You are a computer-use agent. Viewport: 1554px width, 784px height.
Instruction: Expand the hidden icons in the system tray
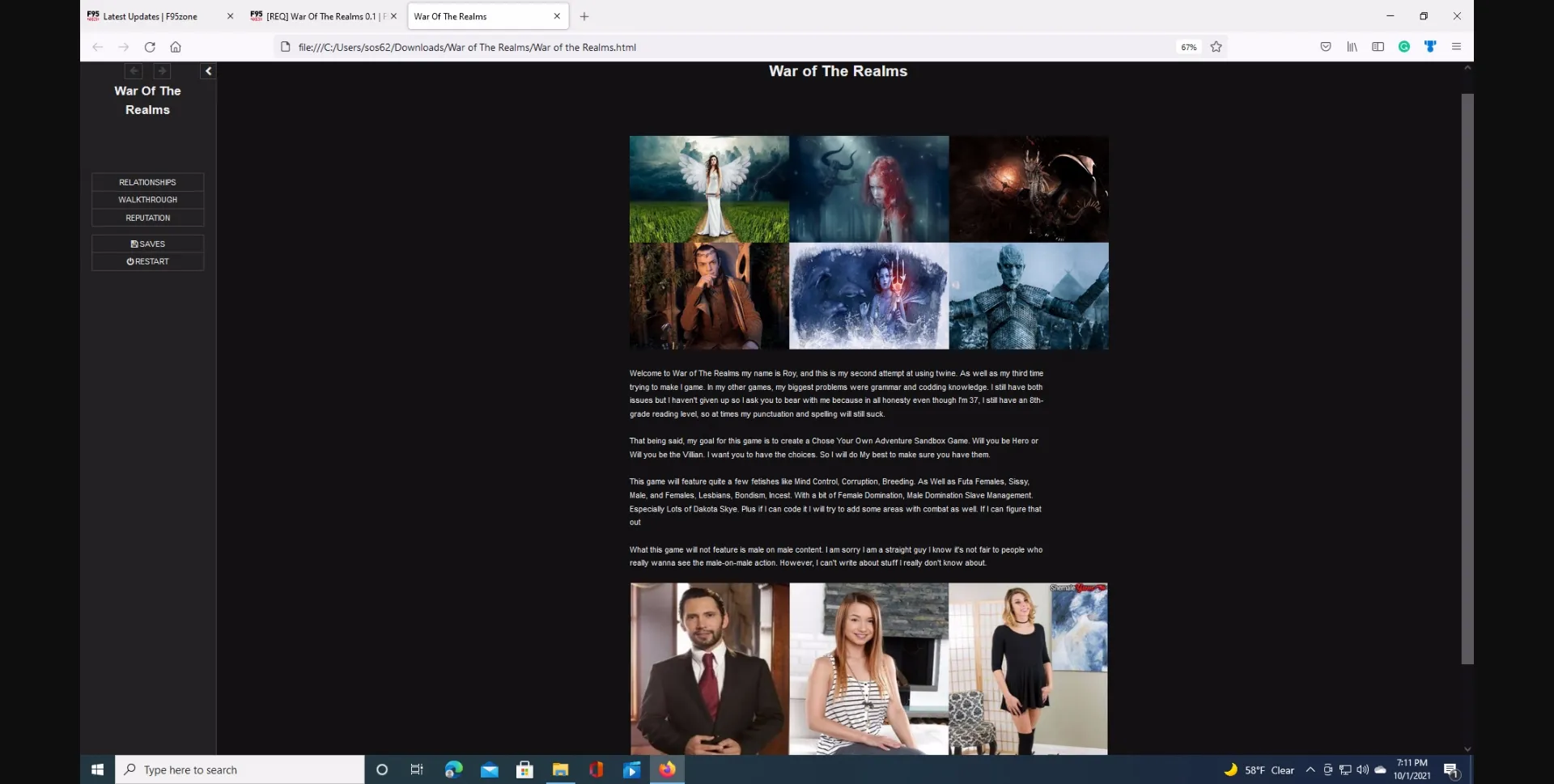tap(1310, 769)
